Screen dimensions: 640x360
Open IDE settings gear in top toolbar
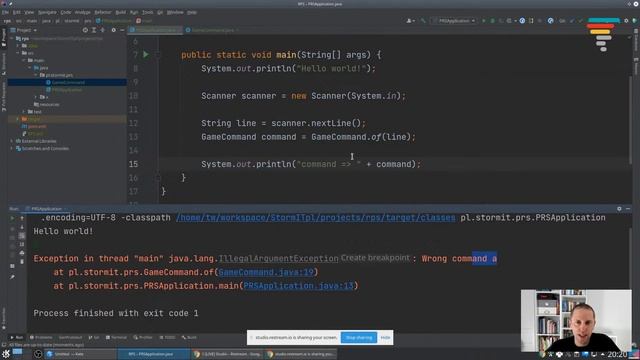[x=626, y=20]
